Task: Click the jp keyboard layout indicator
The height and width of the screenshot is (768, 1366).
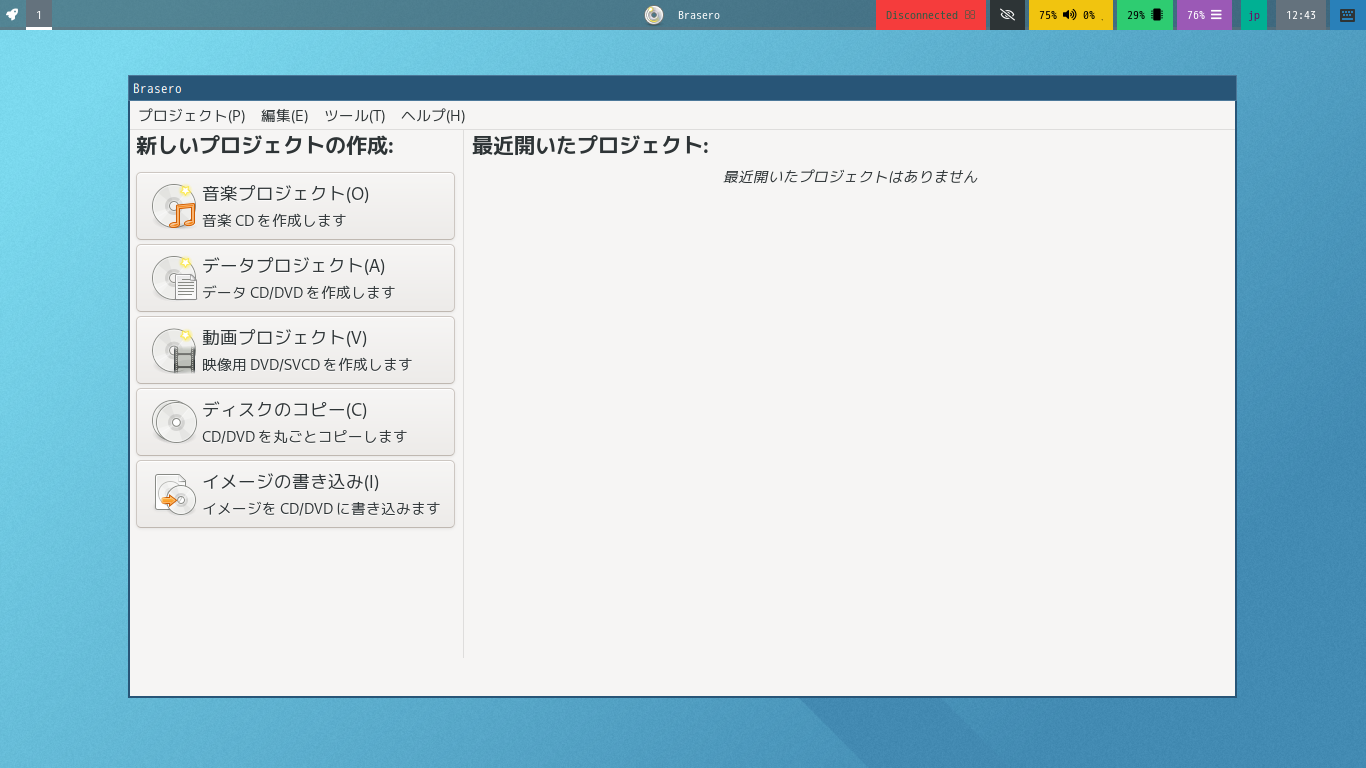Action: click(1254, 15)
